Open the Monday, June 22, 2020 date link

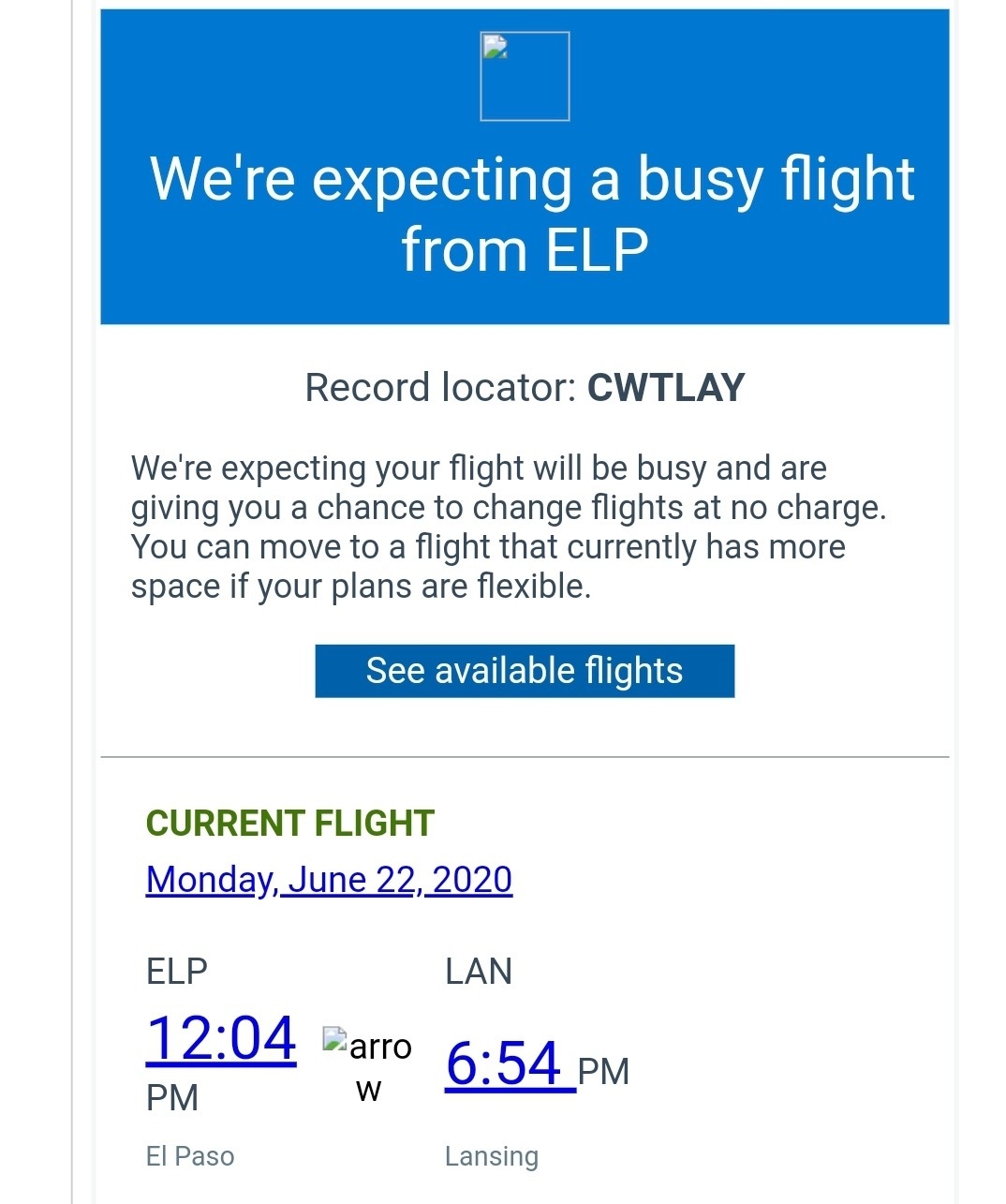[x=329, y=880]
